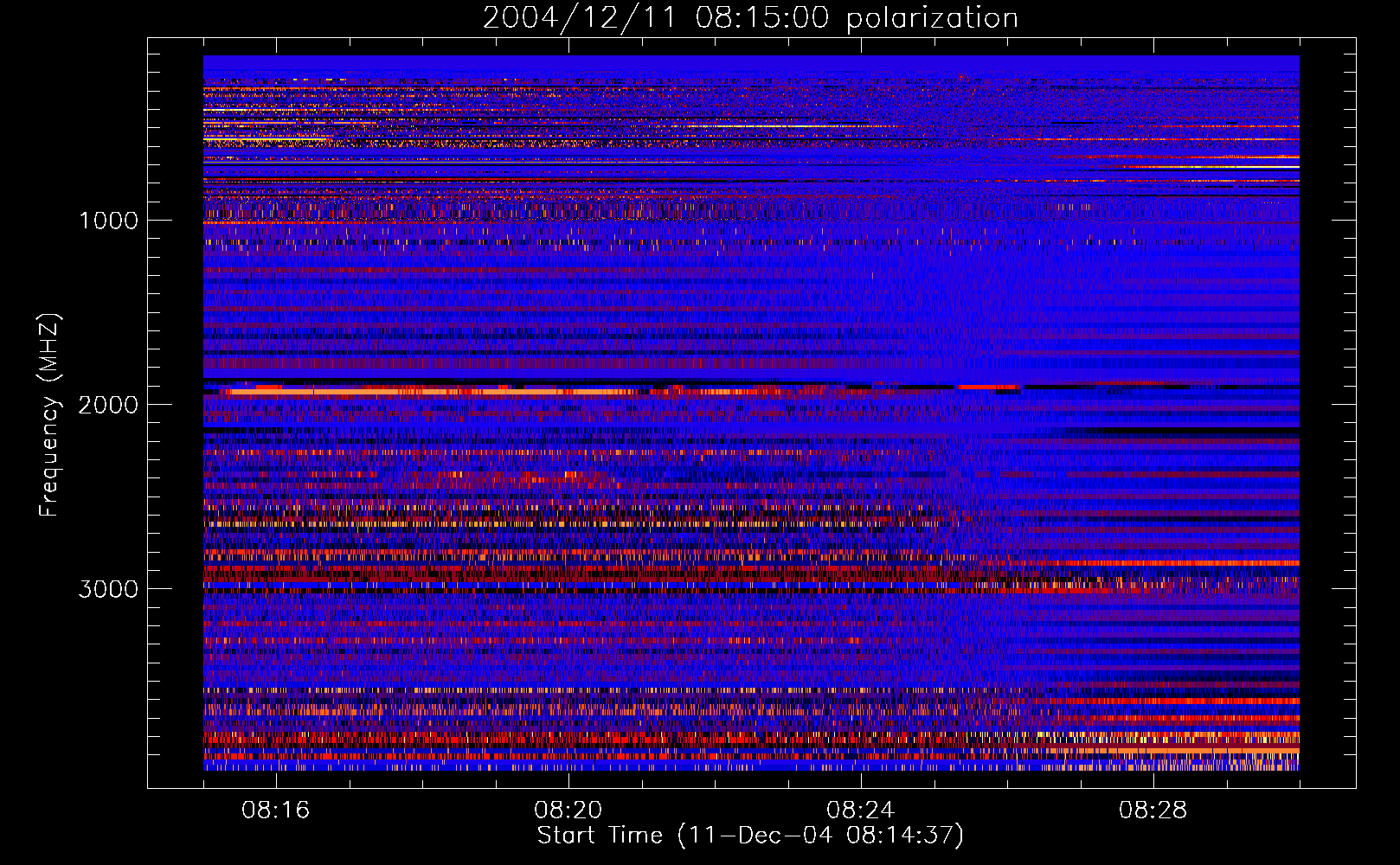Click the 'Frequency (MHZ)' axis label
This screenshot has width=1400, height=865.
click(x=50, y=415)
